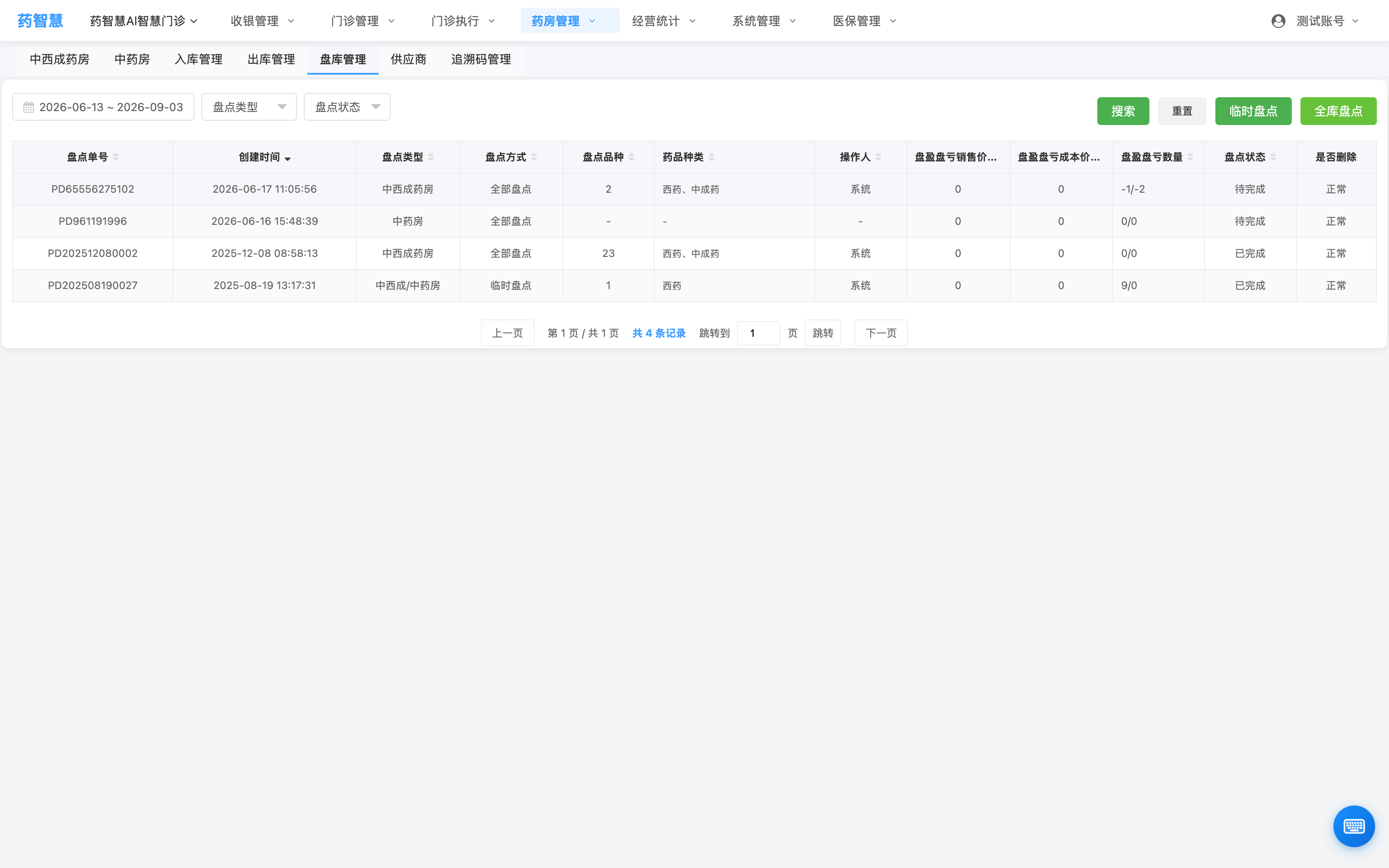Expand the 收银管理 menu

(262, 21)
